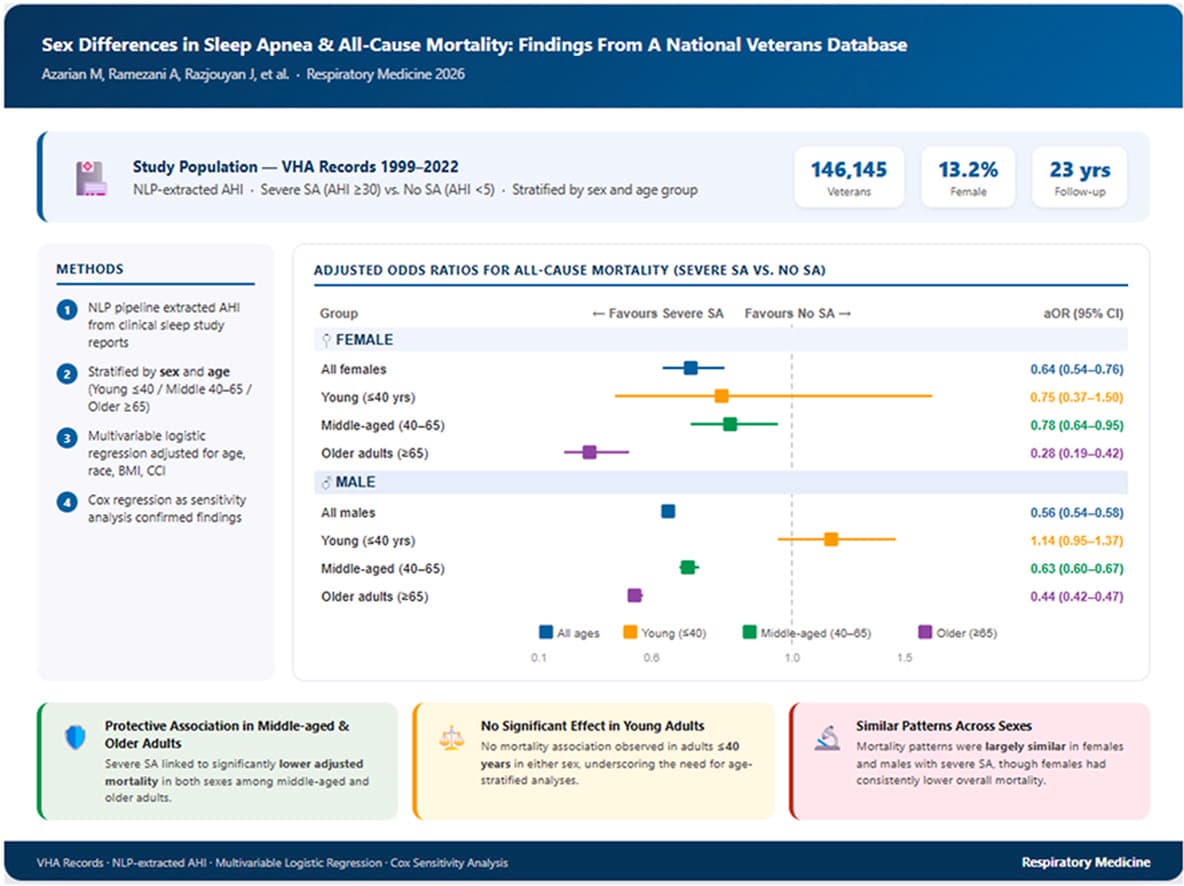Click the 'Favours No SA' axis label

coord(797,313)
